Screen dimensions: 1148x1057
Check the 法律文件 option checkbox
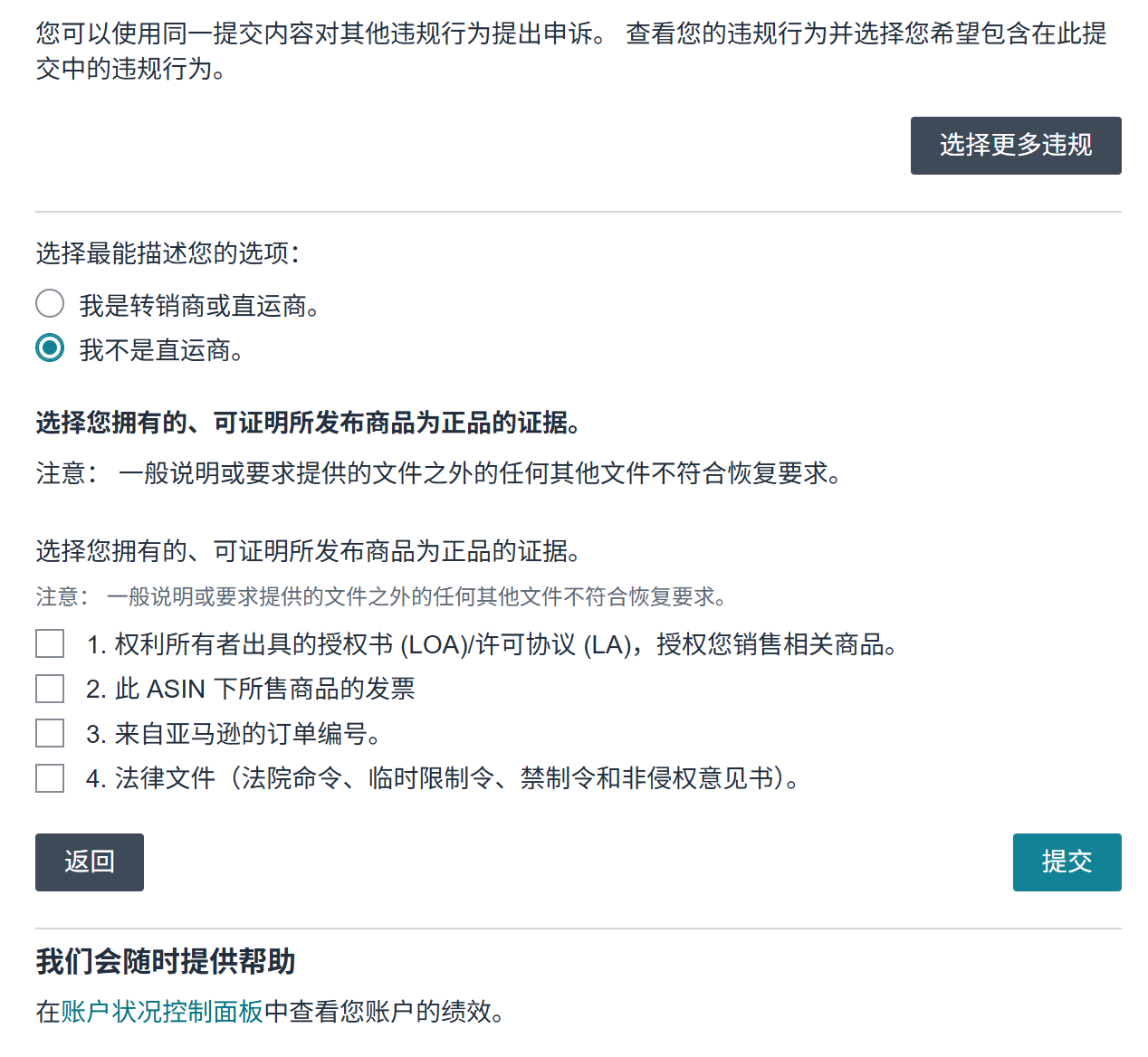coord(50,778)
